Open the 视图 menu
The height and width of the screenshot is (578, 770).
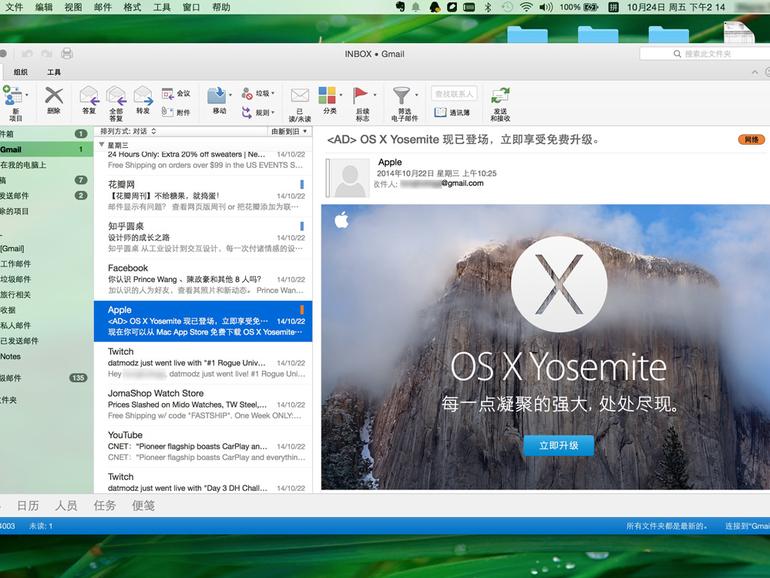coord(73,7)
